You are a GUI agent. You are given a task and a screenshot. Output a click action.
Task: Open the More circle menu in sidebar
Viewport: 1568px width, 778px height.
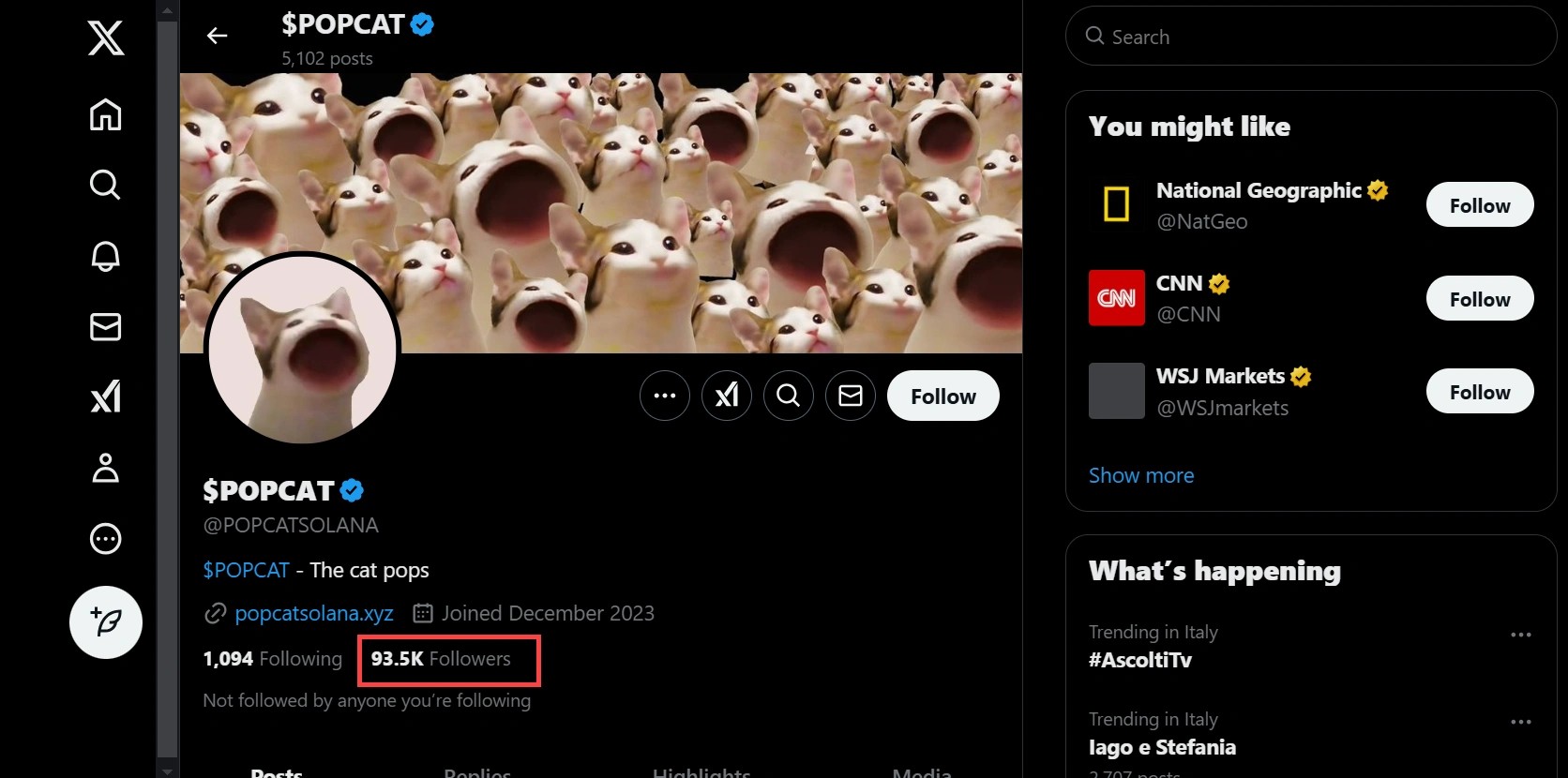coord(105,539)
